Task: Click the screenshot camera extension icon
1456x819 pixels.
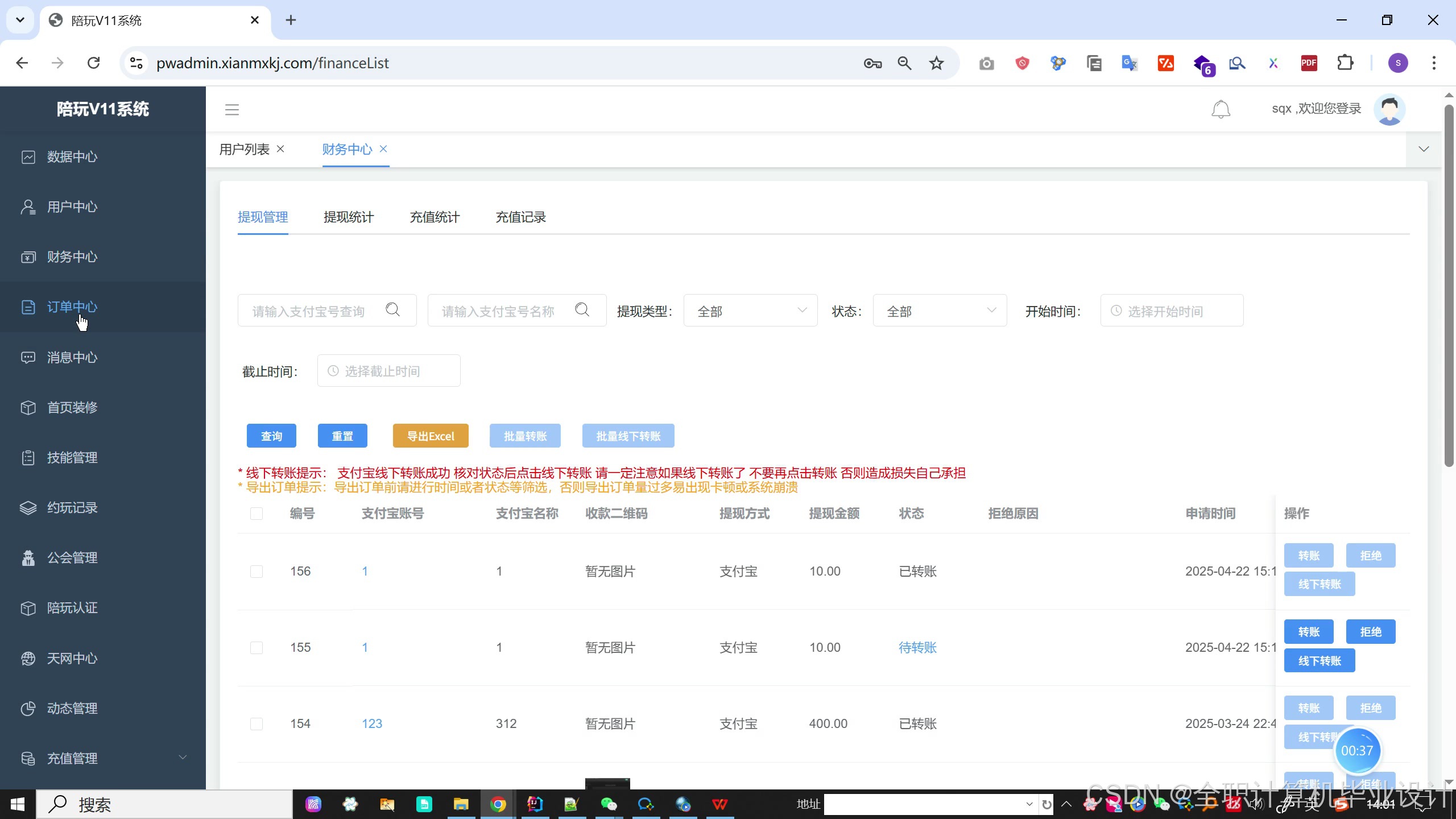Action: 987,63
